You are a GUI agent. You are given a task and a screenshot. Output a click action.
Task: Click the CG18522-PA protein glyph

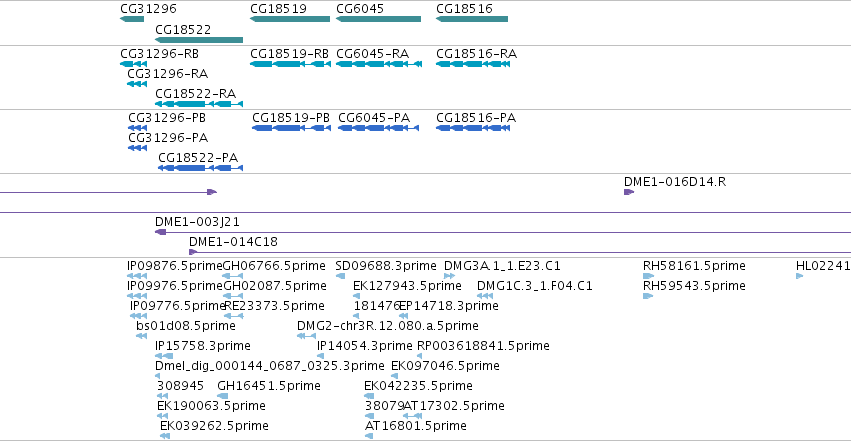tap(200, 168)
